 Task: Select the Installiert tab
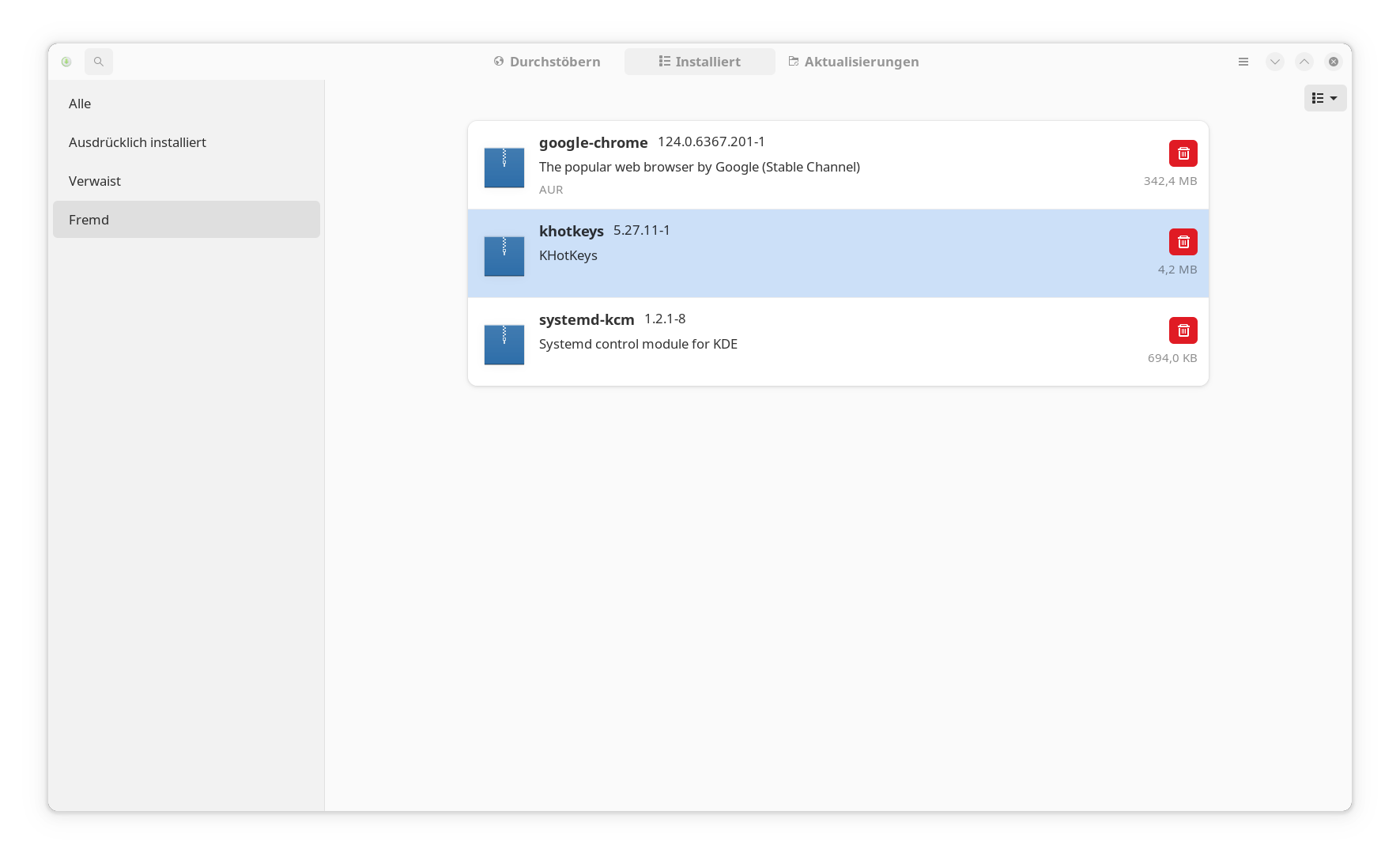pyautogui.click(x=700, y=62)
